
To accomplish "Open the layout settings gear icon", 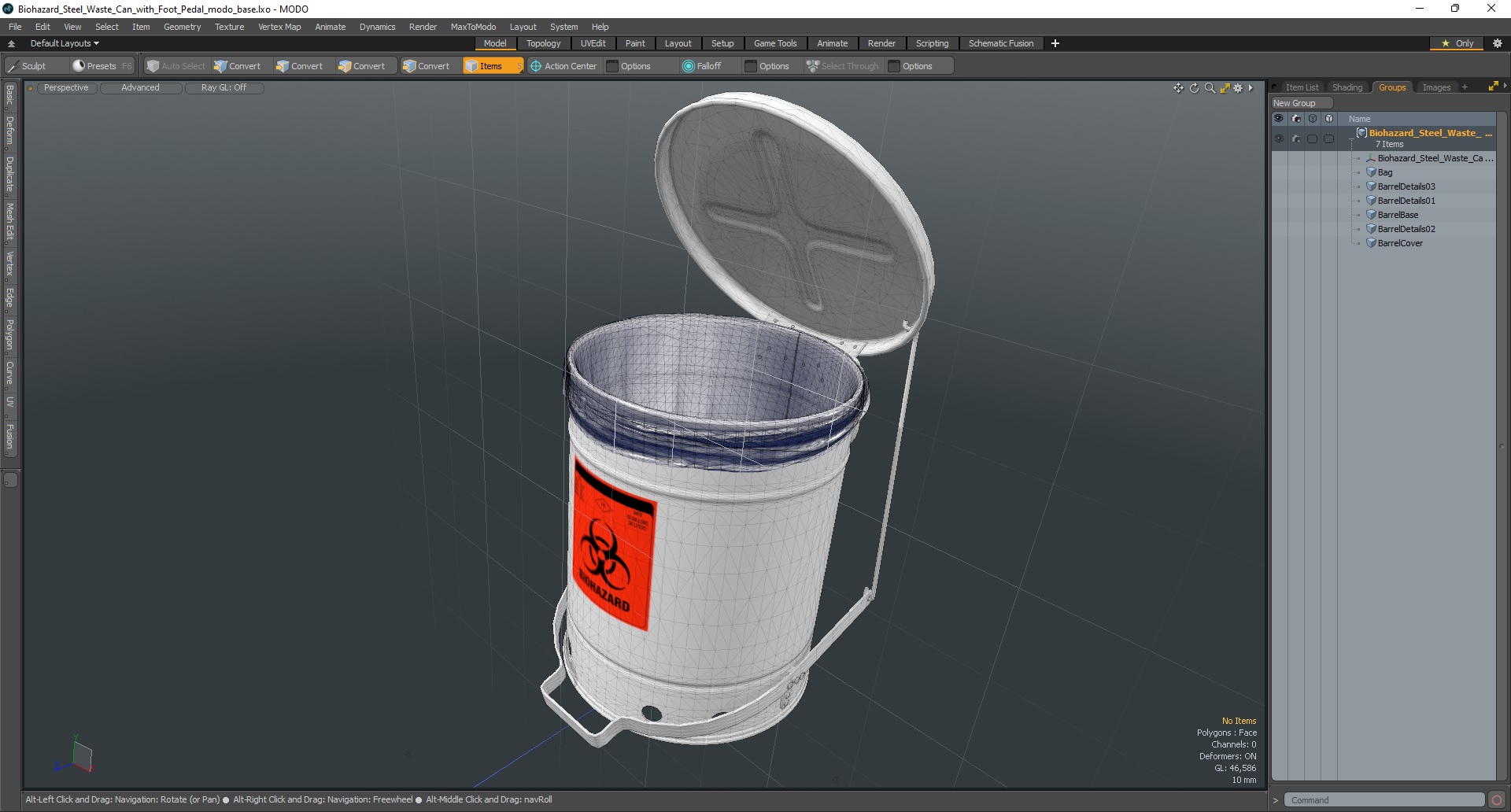I will (1498, 43).
